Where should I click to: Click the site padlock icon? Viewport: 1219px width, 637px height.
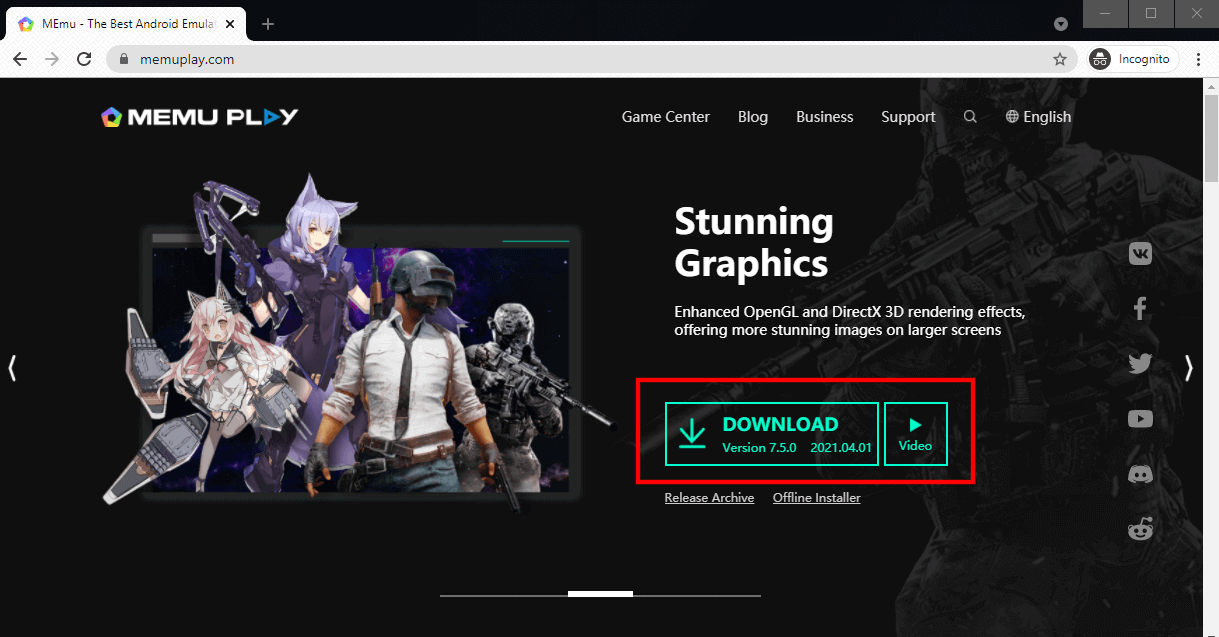coord(124,59)
